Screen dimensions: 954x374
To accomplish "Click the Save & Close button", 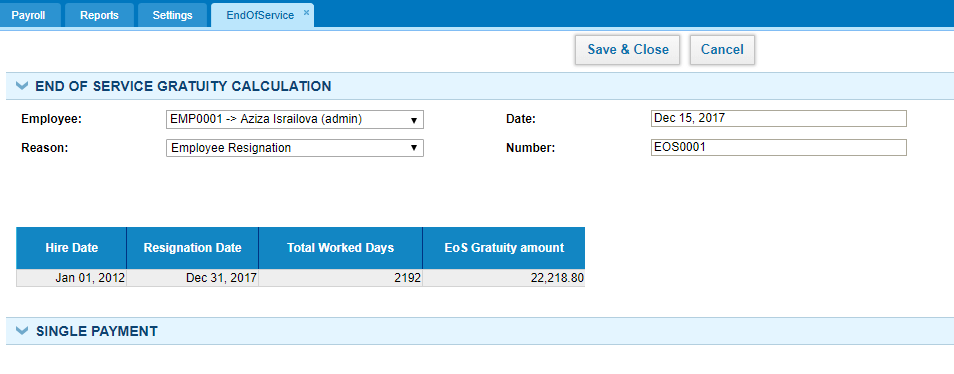I will click(628, 50).
